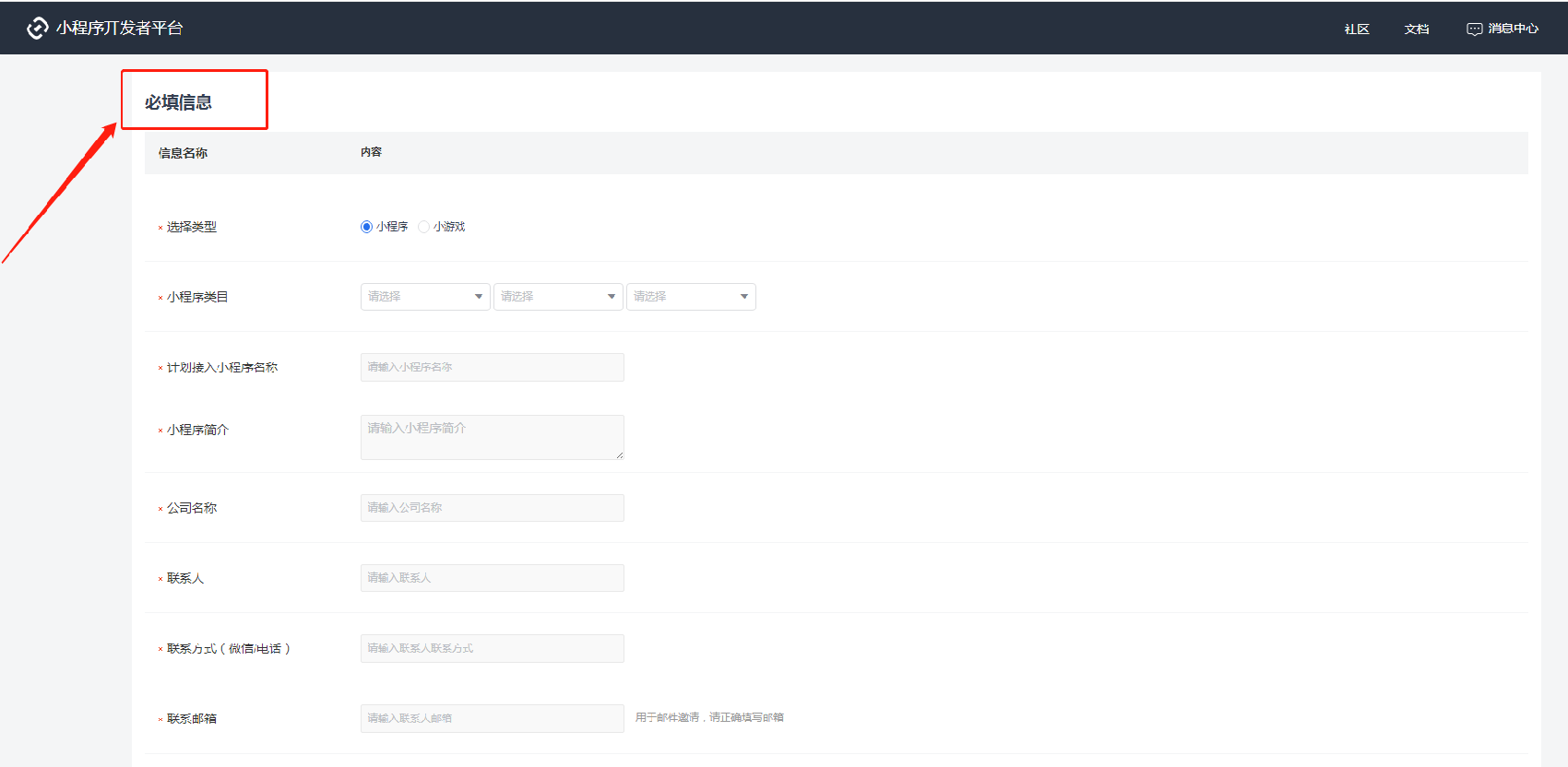Open the second 小程序类目 dropdown

[557, 297]
